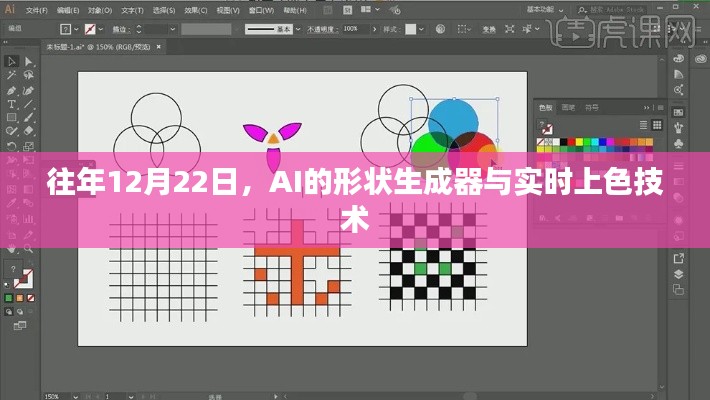Select the Rectangle tool

(x=11, y=118)
